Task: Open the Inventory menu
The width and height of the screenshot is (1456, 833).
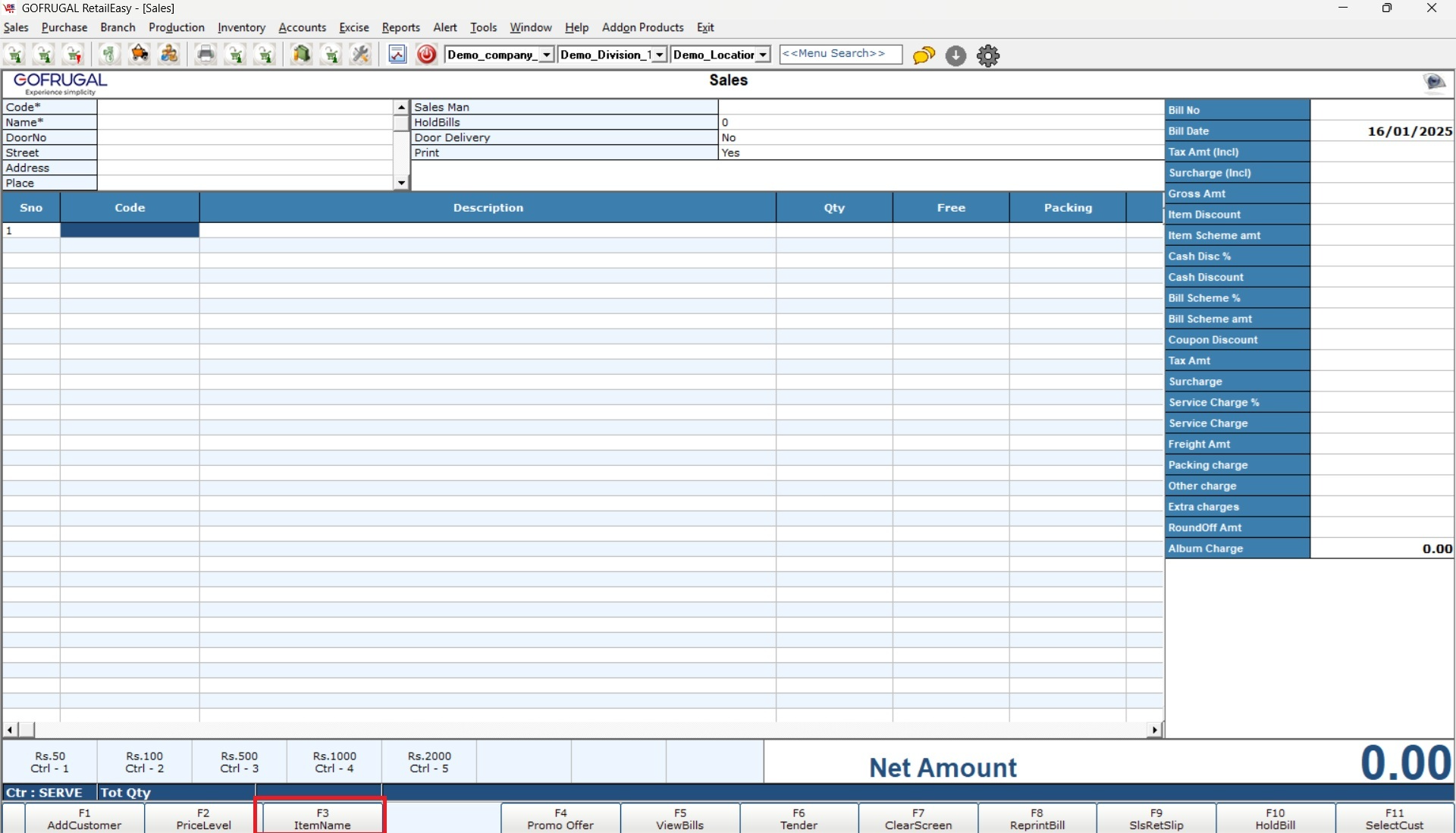Action: [x=241, y=27]
